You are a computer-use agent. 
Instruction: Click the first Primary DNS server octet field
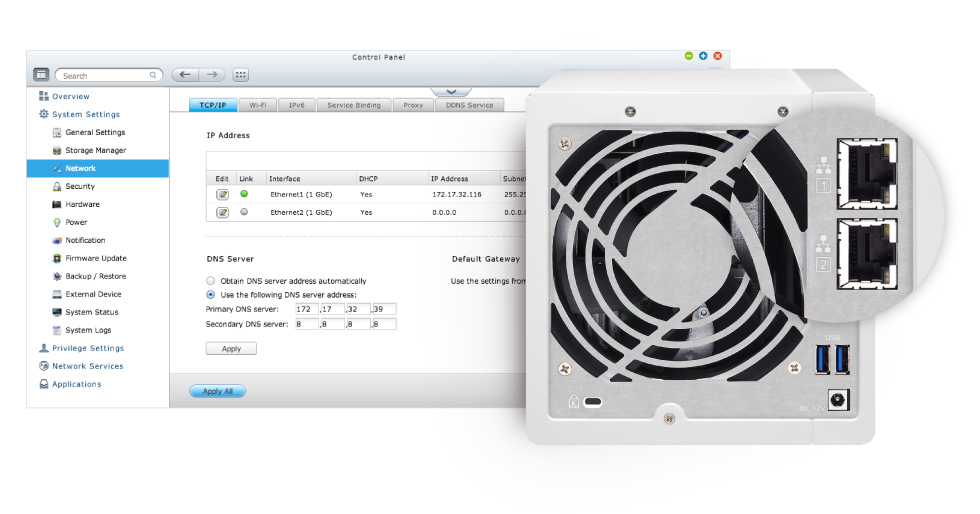tap(307, 309)
